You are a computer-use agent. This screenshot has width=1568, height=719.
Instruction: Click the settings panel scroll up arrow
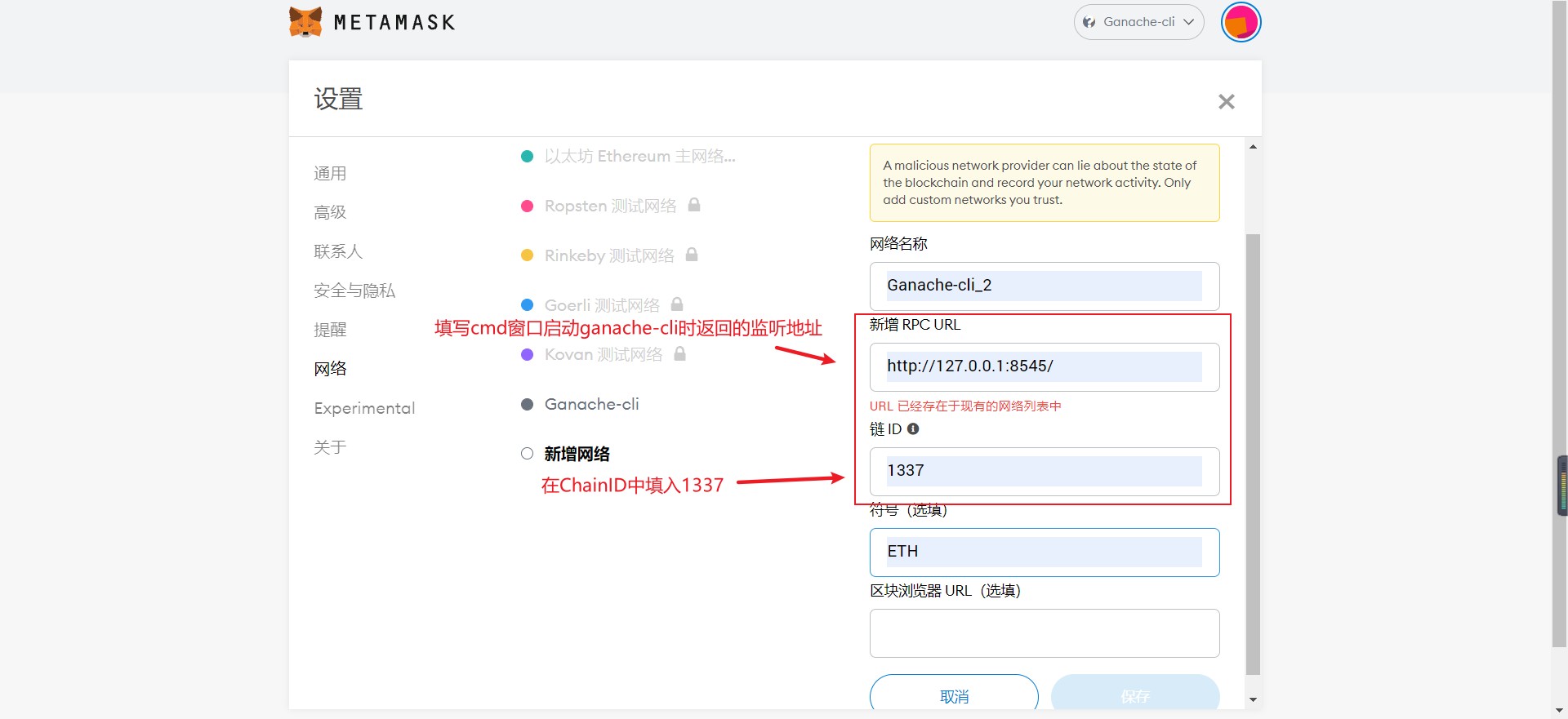click(x=1253, y=147)
